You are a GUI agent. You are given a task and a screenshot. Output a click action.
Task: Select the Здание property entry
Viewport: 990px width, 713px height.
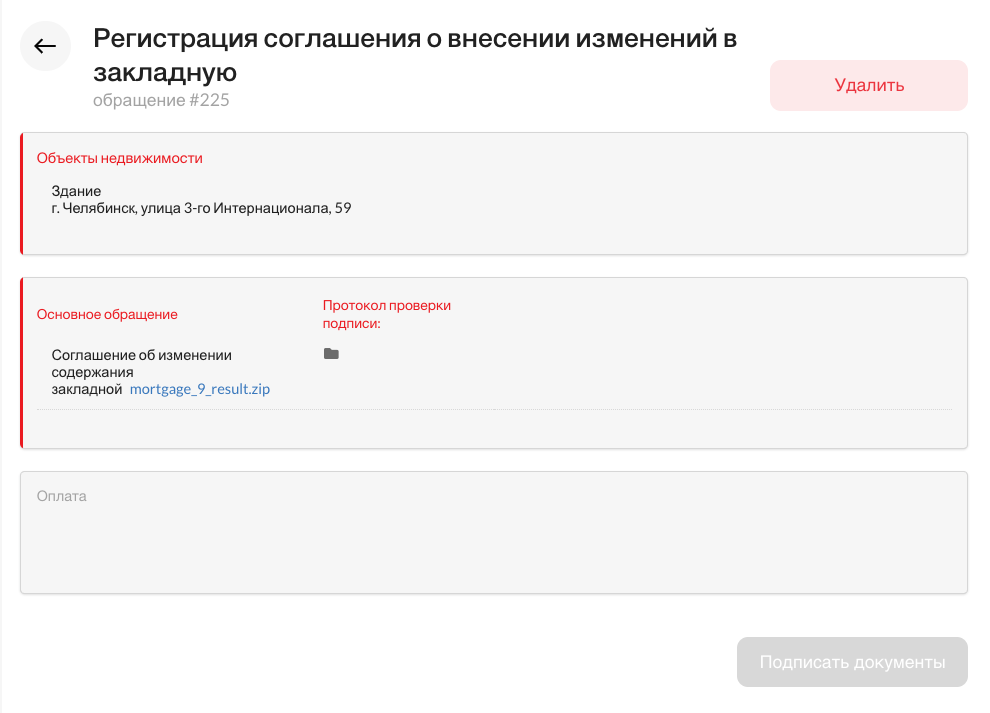click(76, 191)
